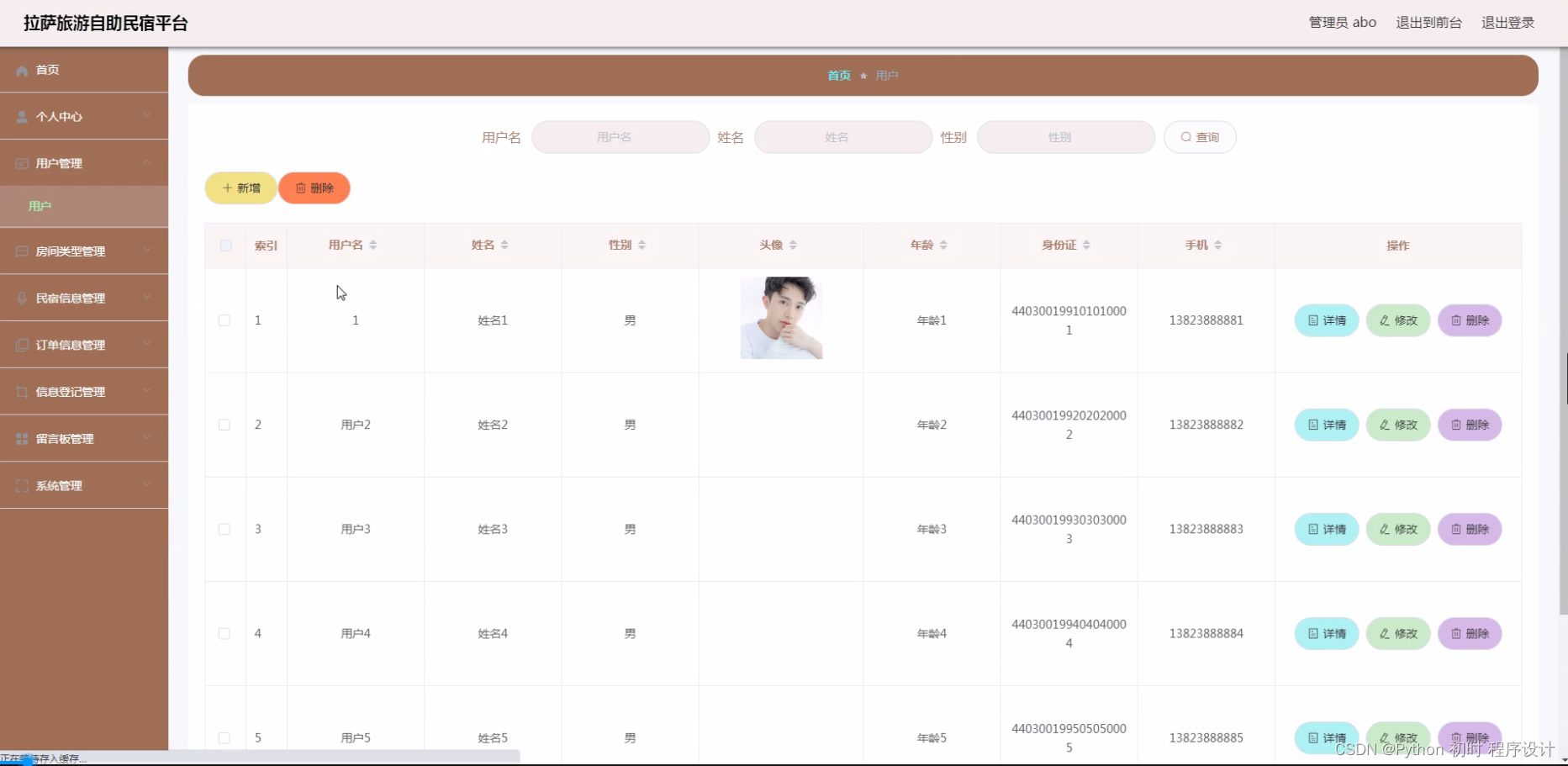Click 修改 for the 用户4 row
Screen dimensions: 1568x766
click(x=1398, y=633)
